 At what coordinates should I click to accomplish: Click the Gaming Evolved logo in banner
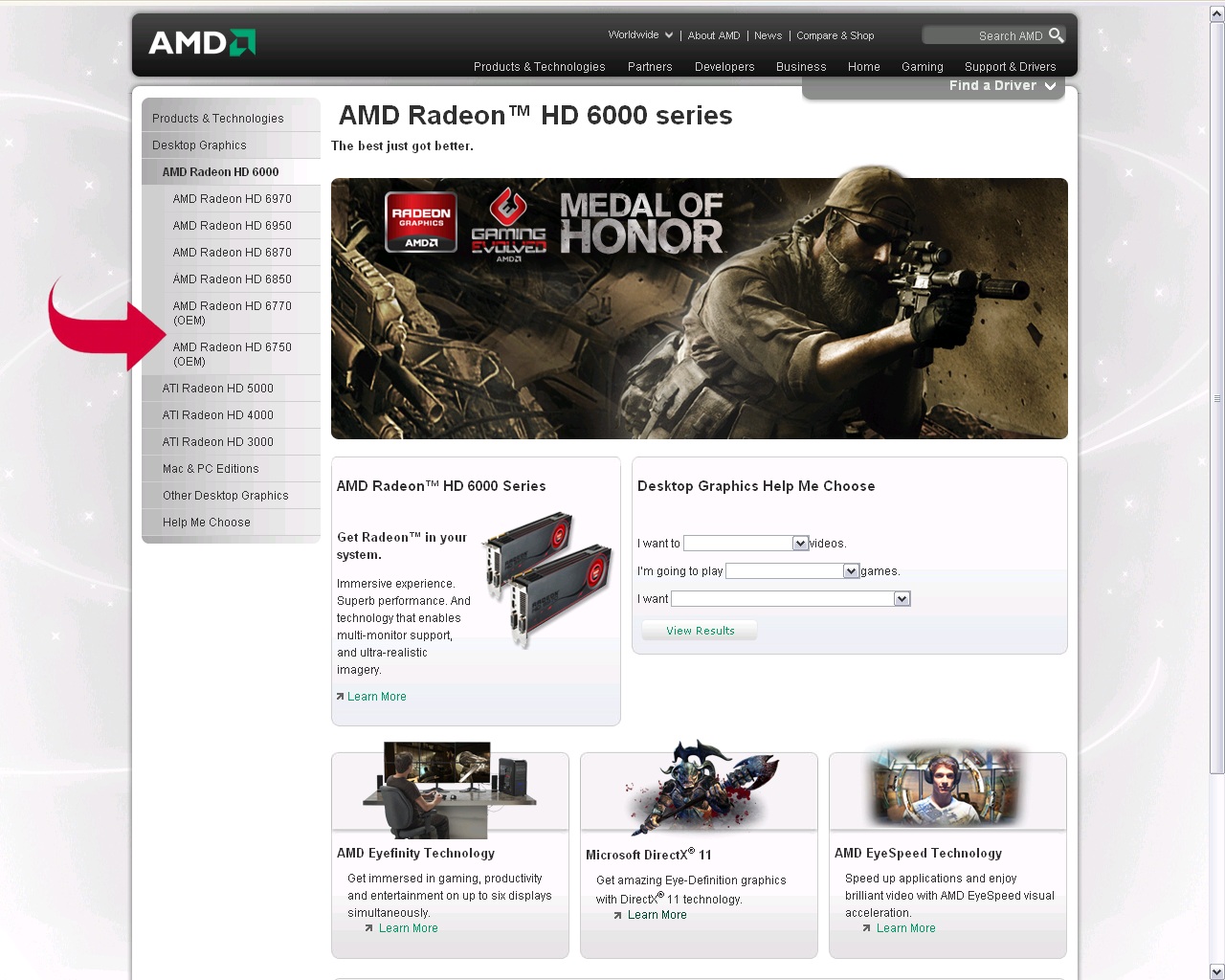508,225
